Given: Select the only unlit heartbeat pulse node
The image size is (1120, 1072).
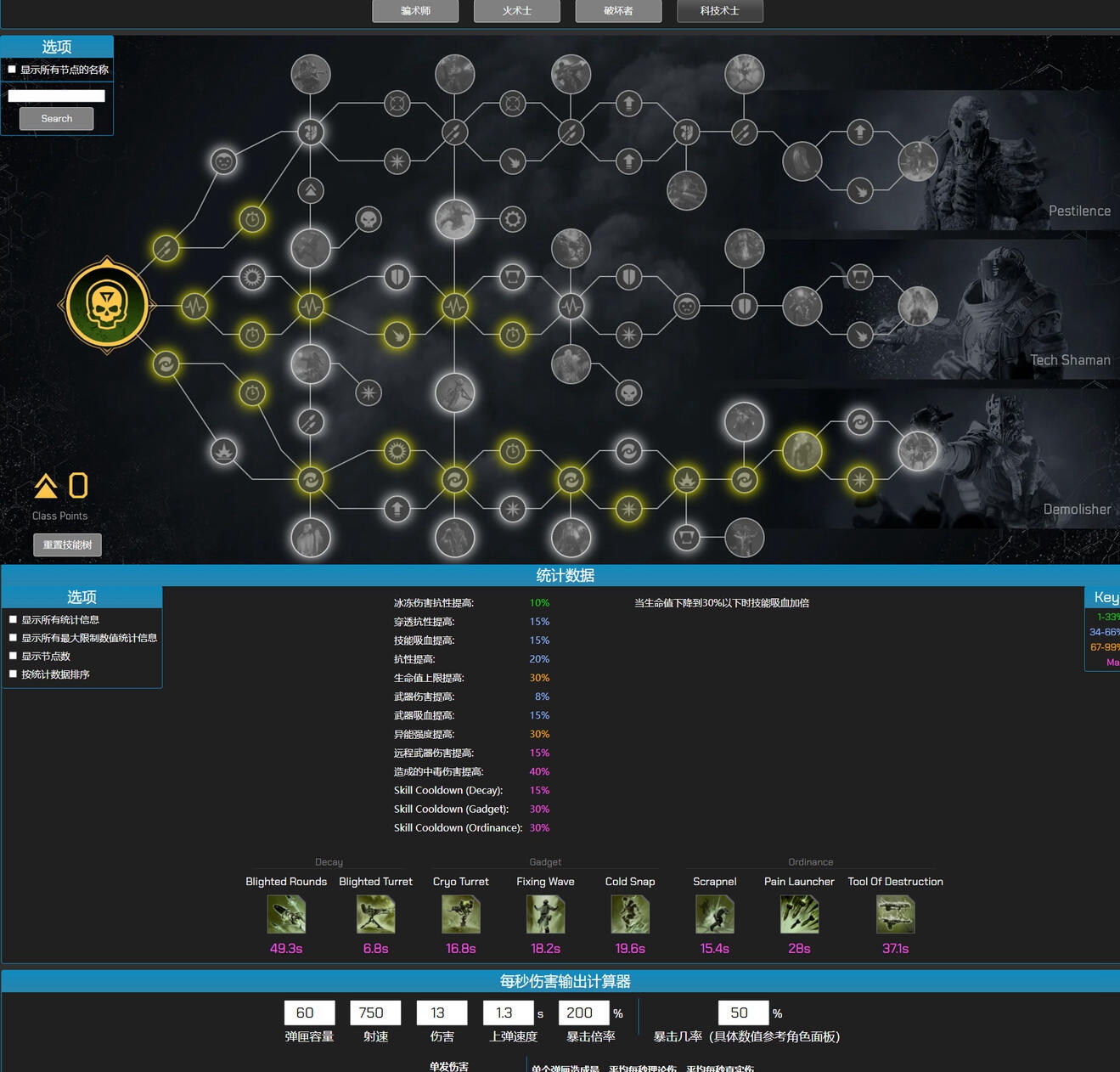Looking at the screenshot, I should [571, 306].
